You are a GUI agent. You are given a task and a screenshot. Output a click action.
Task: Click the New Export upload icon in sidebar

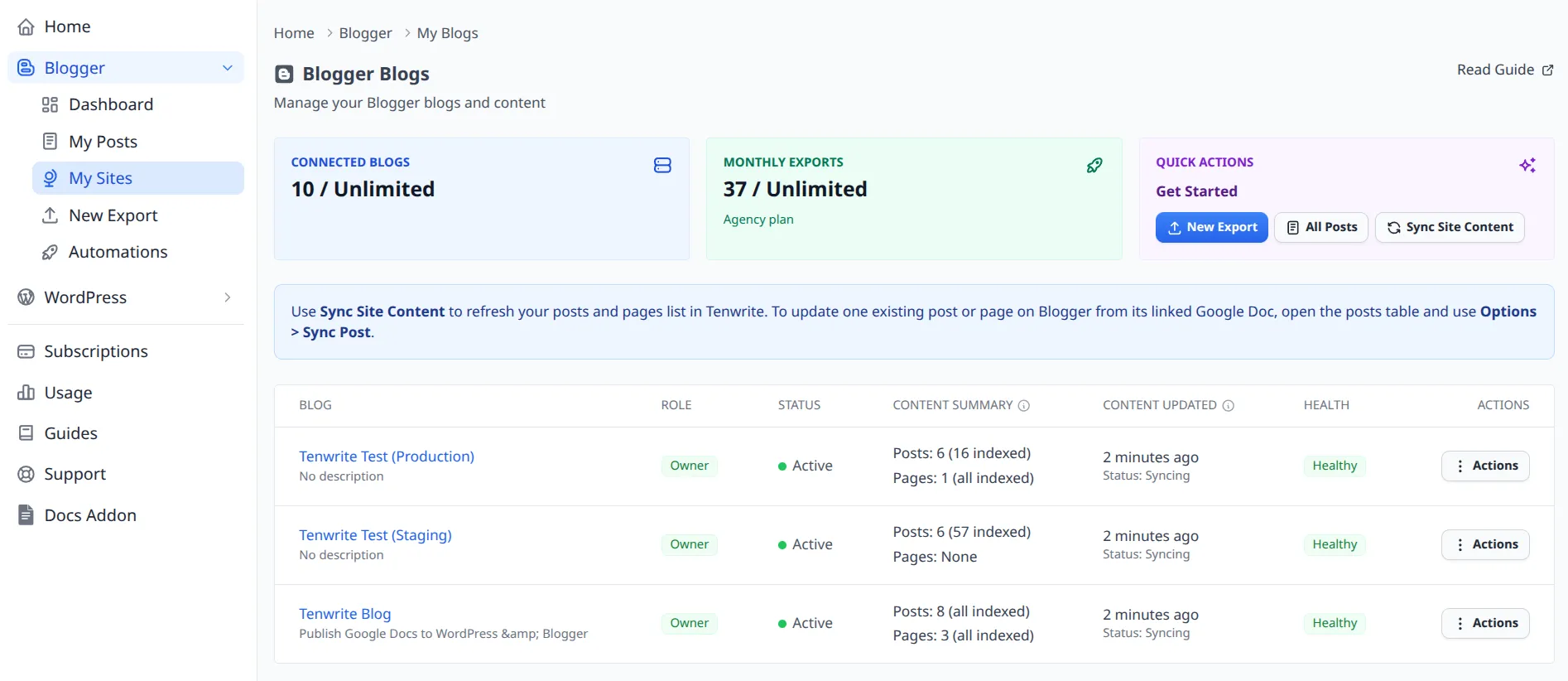51,215
